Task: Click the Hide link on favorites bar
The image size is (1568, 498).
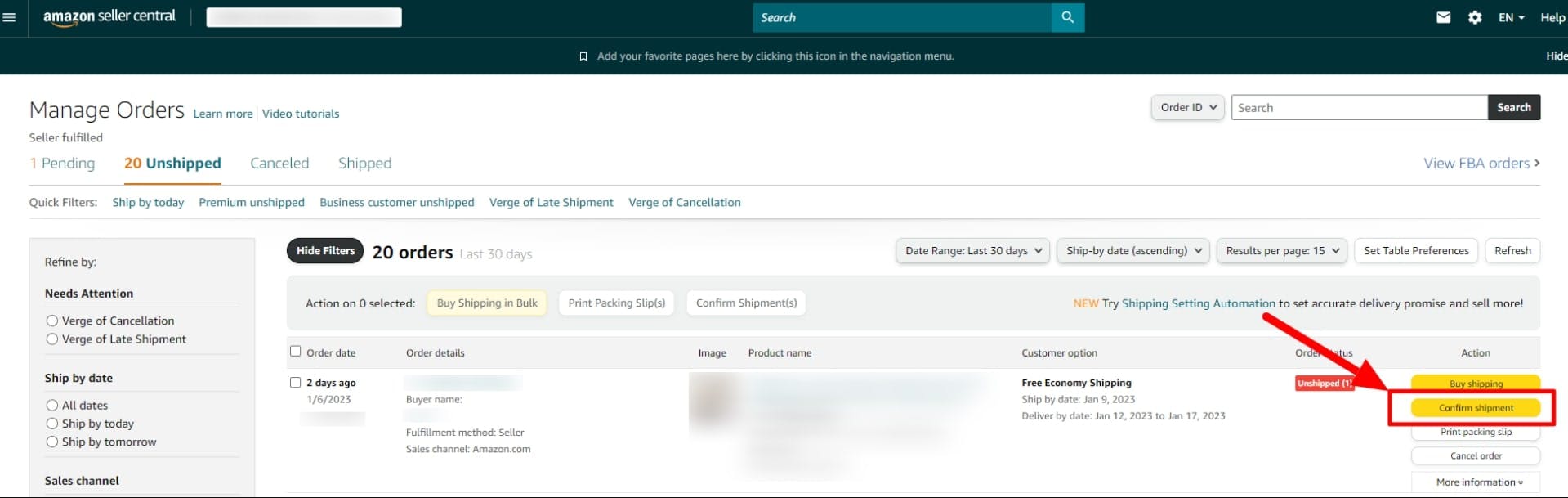Action: coord(1557,56)
